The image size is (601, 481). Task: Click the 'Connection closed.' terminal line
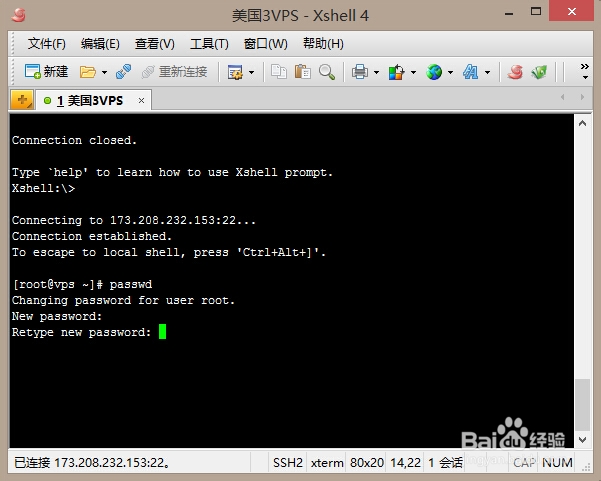tap(74, 140)
